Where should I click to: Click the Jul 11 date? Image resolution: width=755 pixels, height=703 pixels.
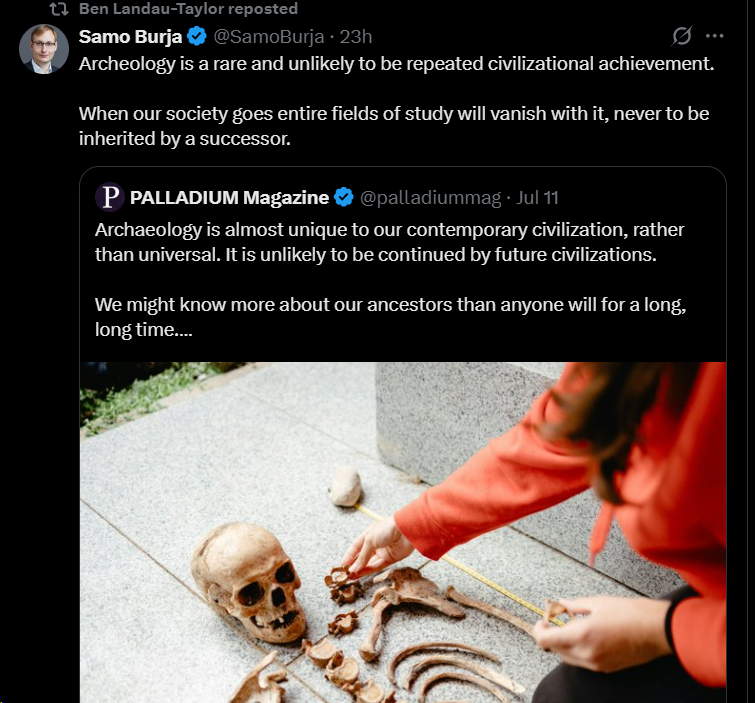coord(539,197)
